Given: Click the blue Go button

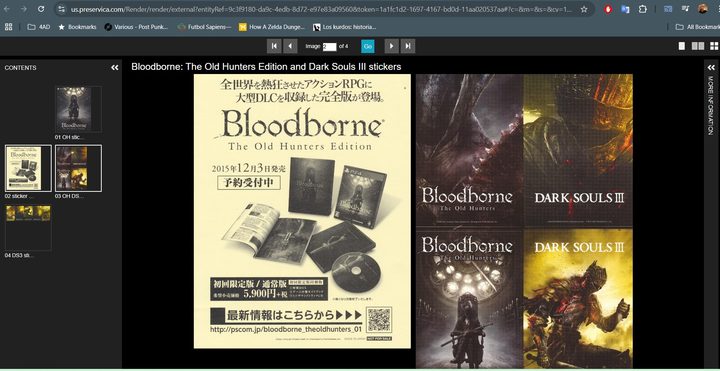Looking at the screenshot, I should click(x=367, y=46).
